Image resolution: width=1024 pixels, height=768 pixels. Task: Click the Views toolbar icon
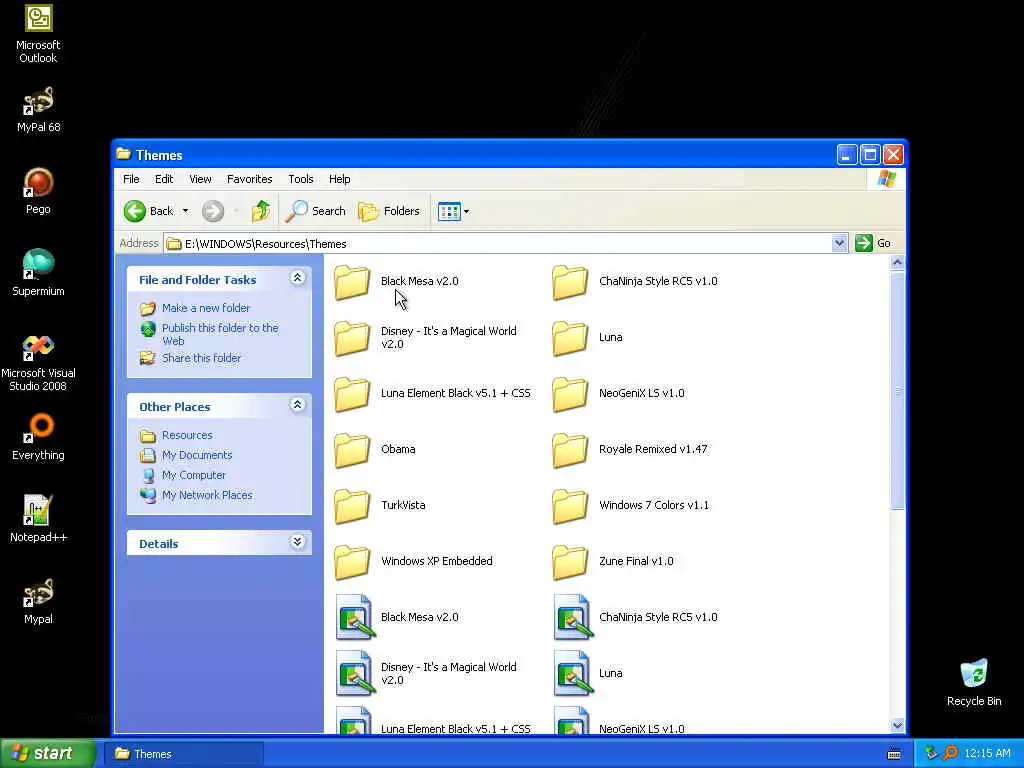pyautogui.click(x=449, y=212)
